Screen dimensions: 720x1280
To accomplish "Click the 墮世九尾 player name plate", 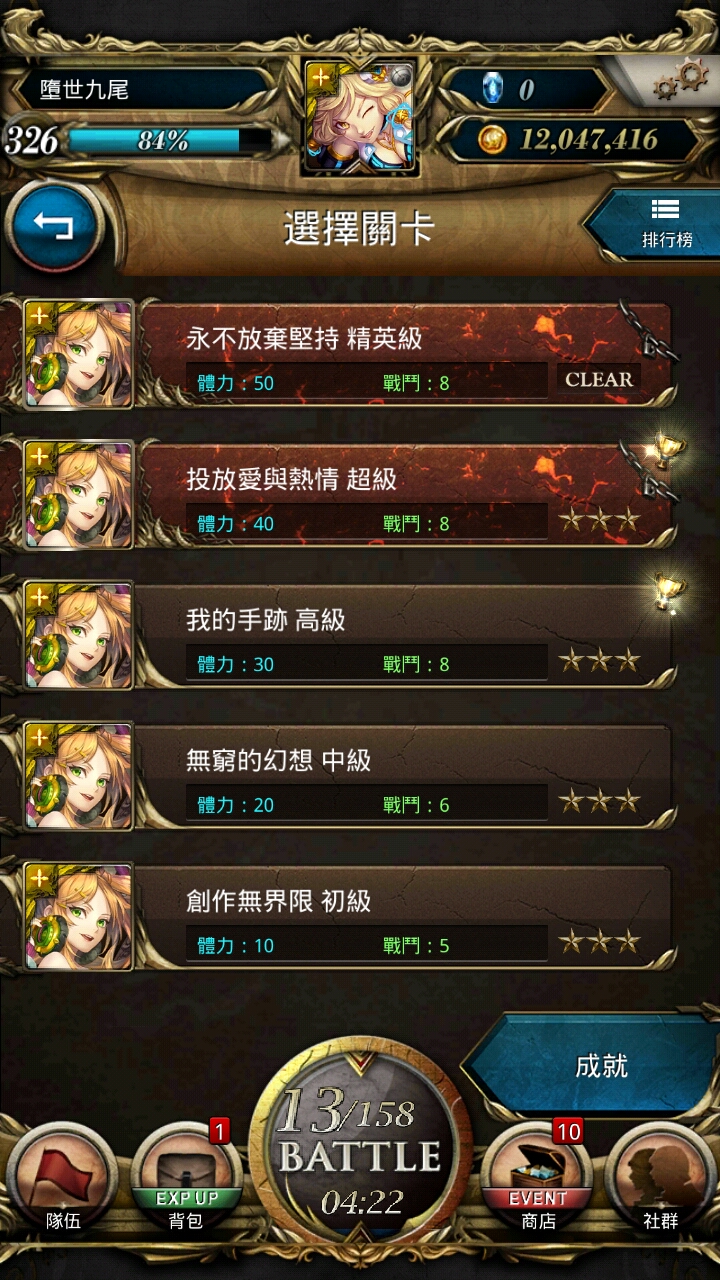I will [140, 89].
